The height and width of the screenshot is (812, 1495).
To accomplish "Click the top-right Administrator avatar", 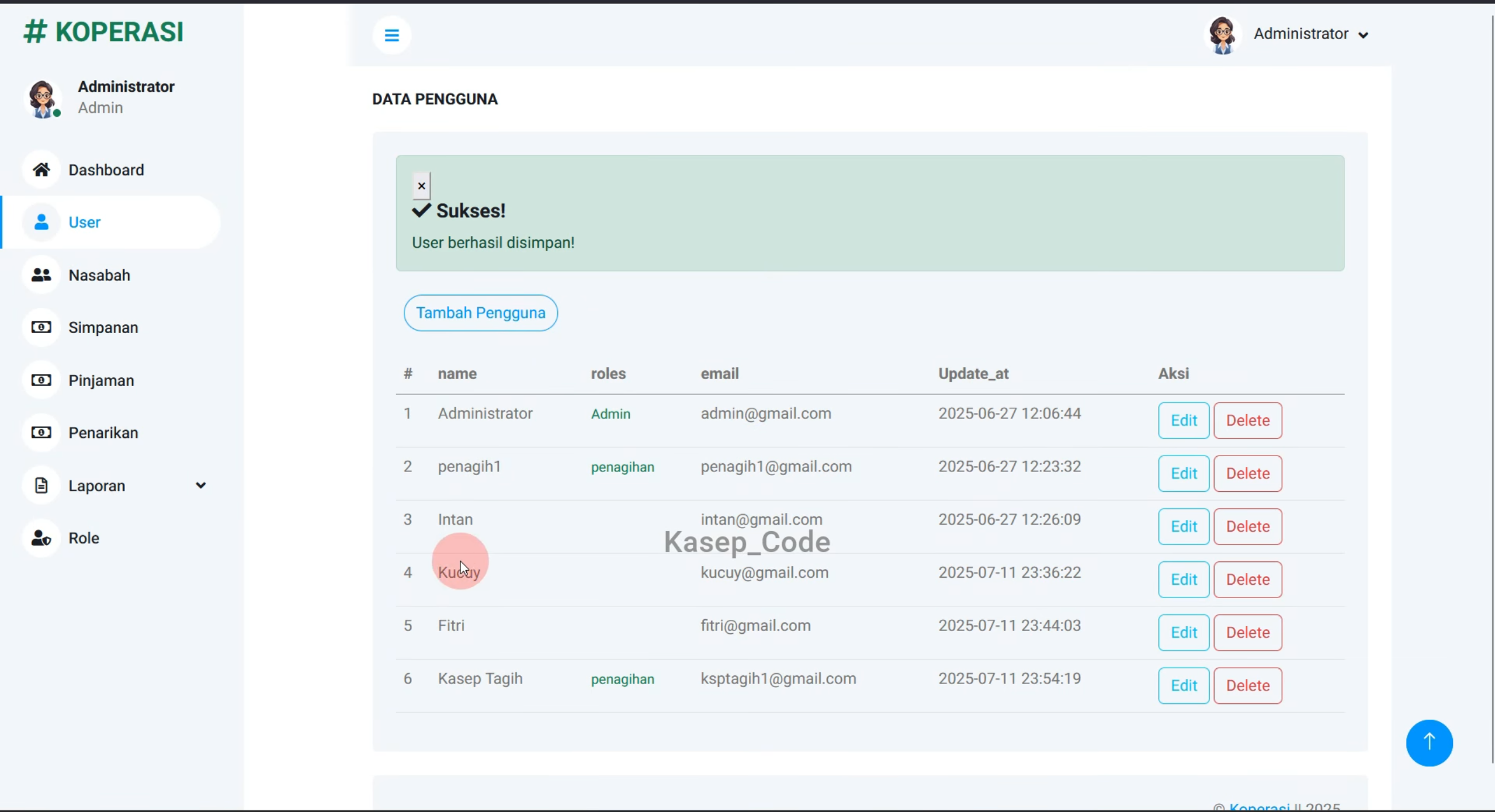I will click(1222, 35).
